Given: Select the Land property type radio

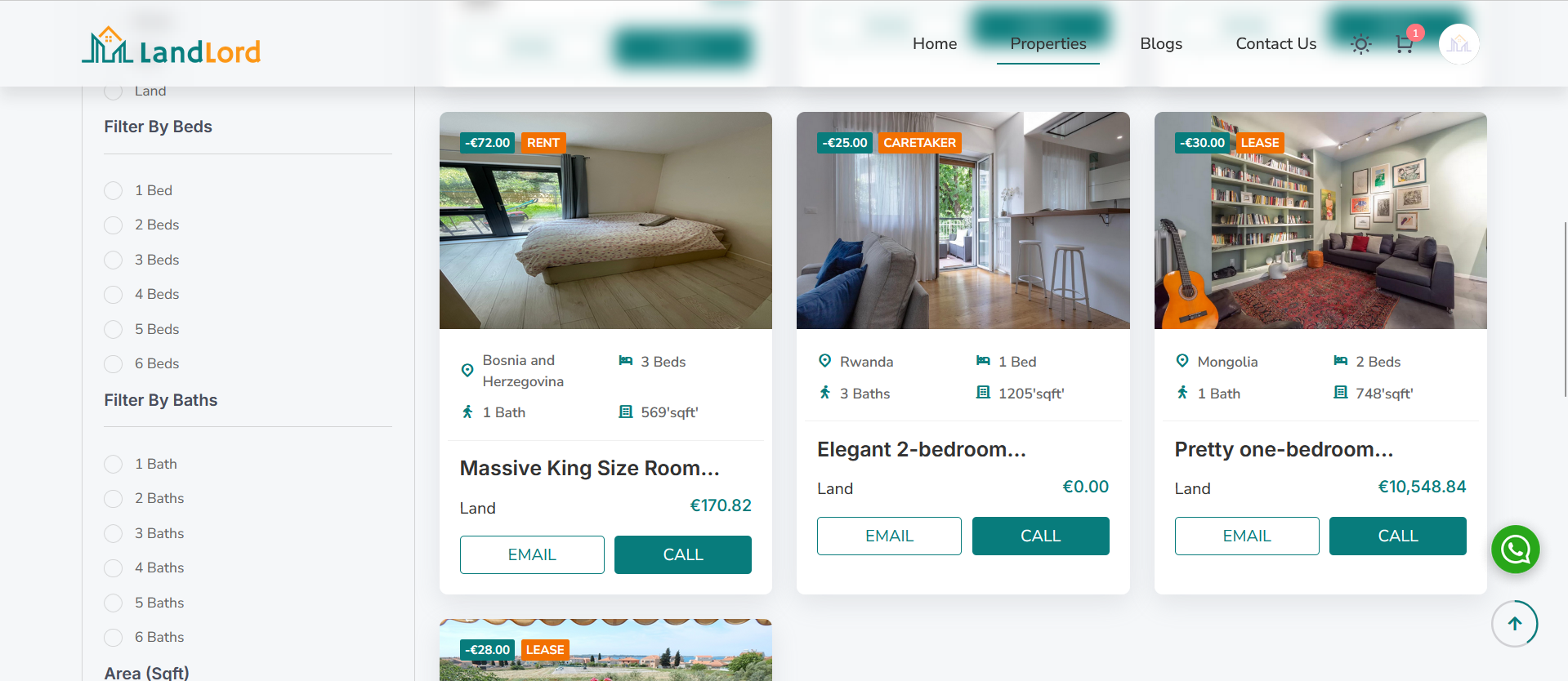Looking at the screenshot, I should tap(114, 91).
